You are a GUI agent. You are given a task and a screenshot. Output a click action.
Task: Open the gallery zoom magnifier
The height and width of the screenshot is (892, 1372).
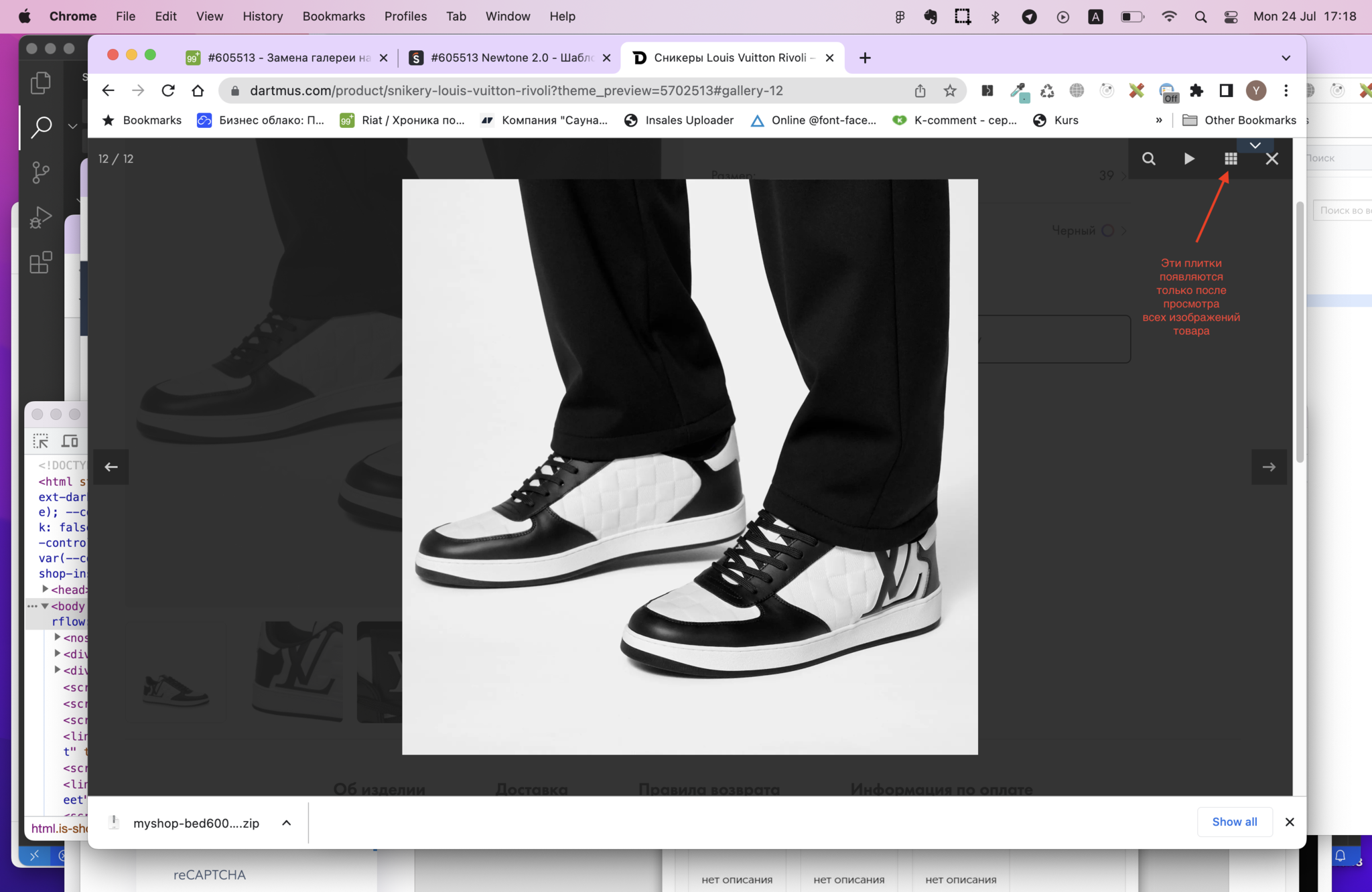click(x=1148, y=159)
